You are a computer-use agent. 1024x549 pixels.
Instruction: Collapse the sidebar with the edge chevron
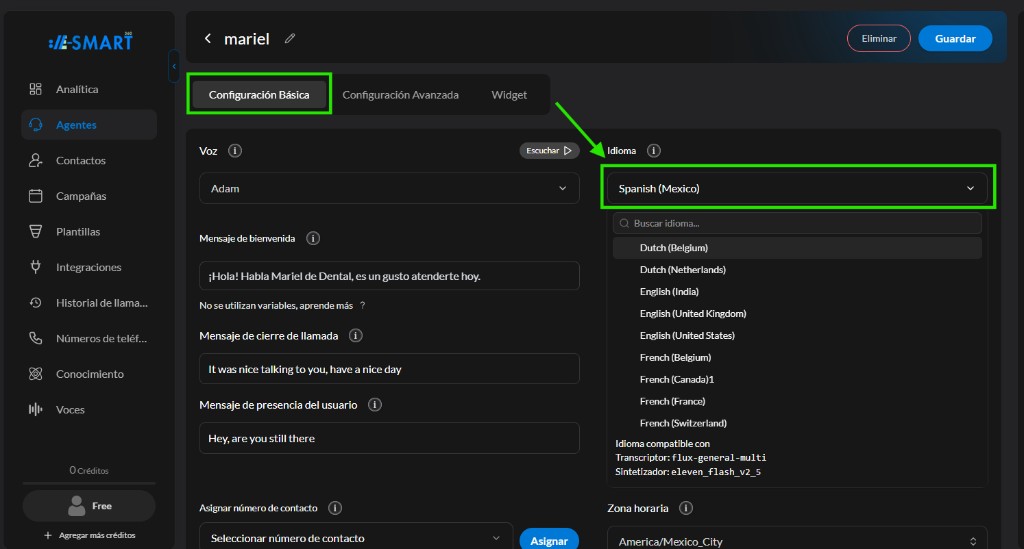point(174,66)
